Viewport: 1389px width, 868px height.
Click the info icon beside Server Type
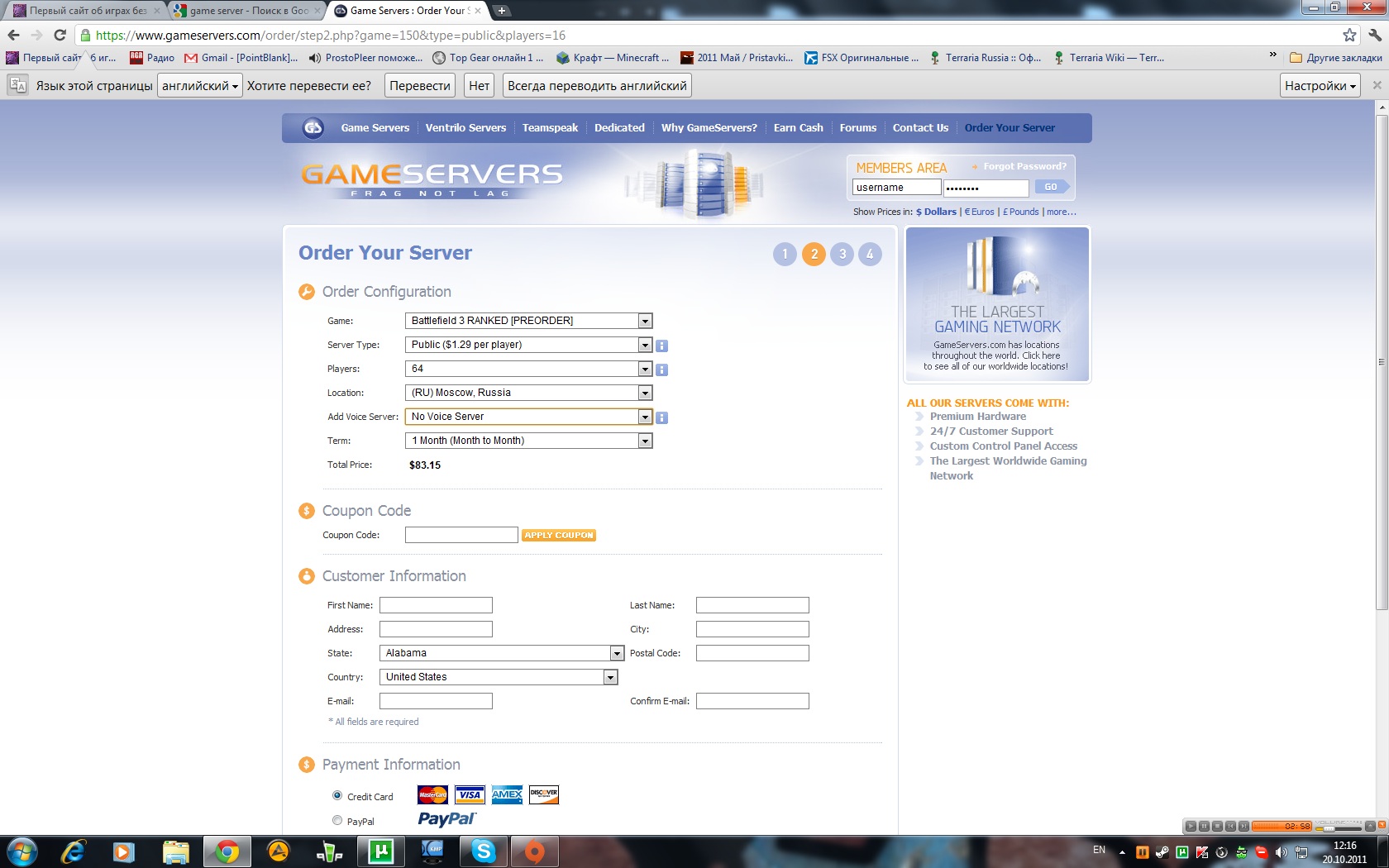661,346
